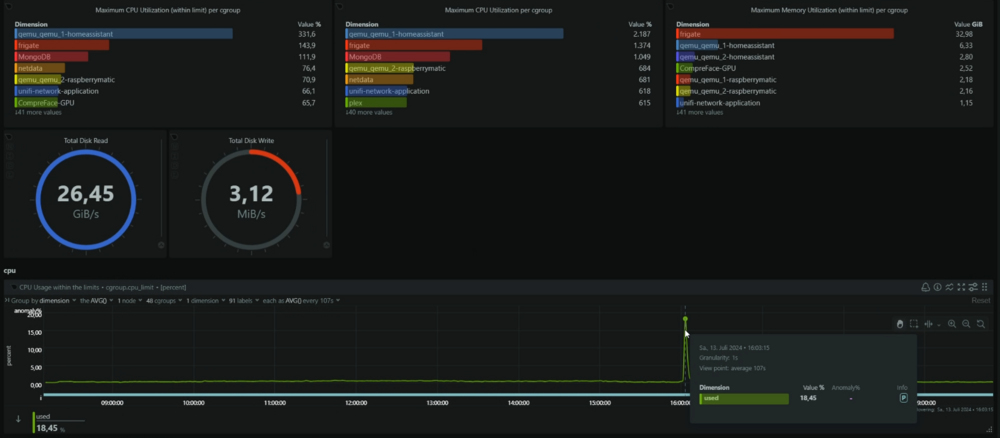Open the Group by dimension dropdown

tap(41, 300)
